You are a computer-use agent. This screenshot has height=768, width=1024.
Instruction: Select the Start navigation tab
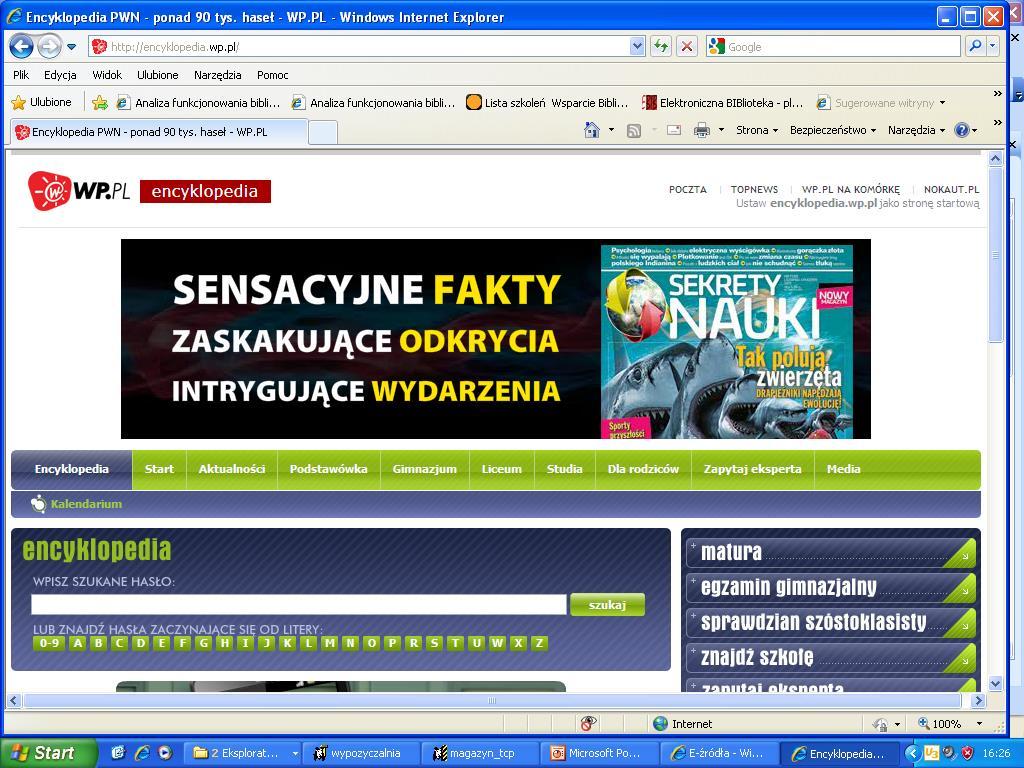pos(159,469)
